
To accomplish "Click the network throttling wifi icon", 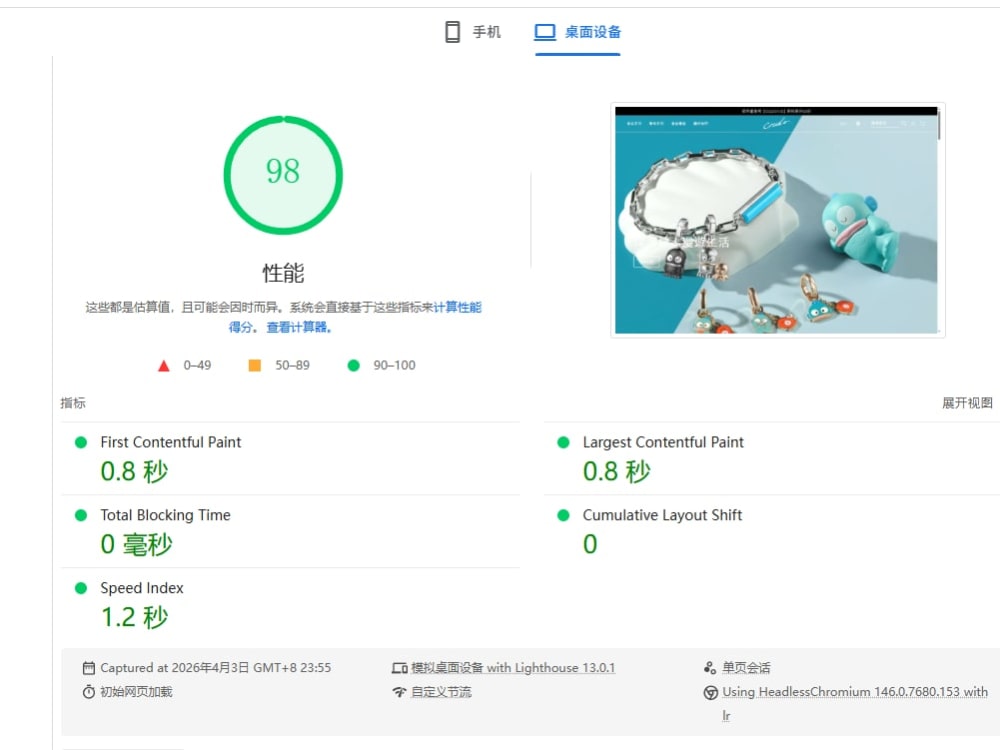I will 399,692.
